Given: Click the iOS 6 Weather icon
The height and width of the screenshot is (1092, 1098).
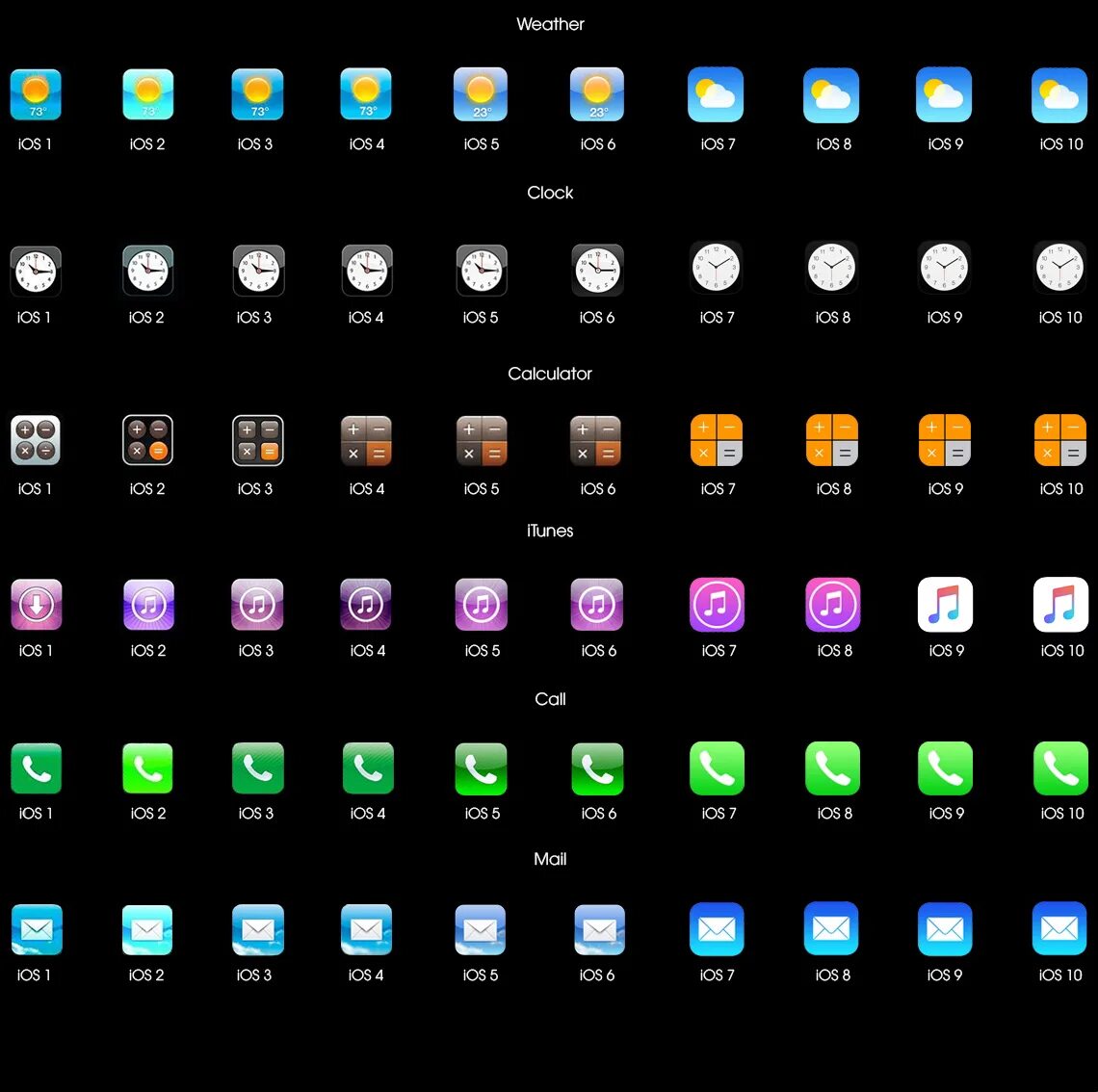Looking at the screenshot, I should point(597,94).
